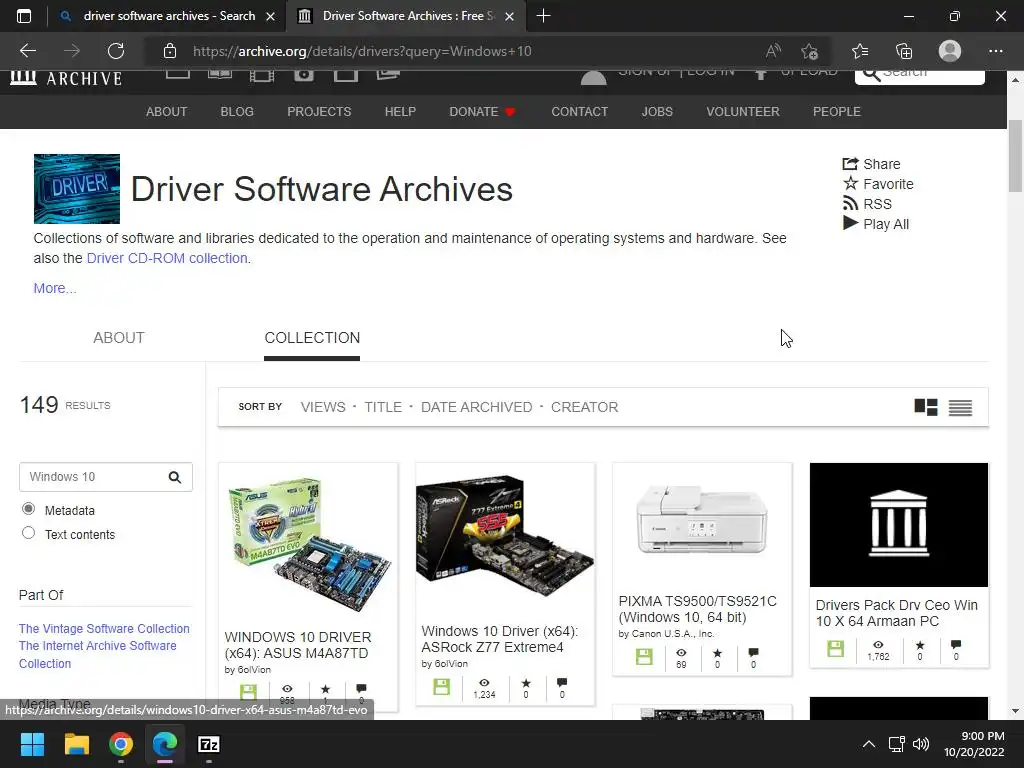Open the ABOUT tab of collection
This screenshot has width=1024, height=768.
(x=119, y=338)
